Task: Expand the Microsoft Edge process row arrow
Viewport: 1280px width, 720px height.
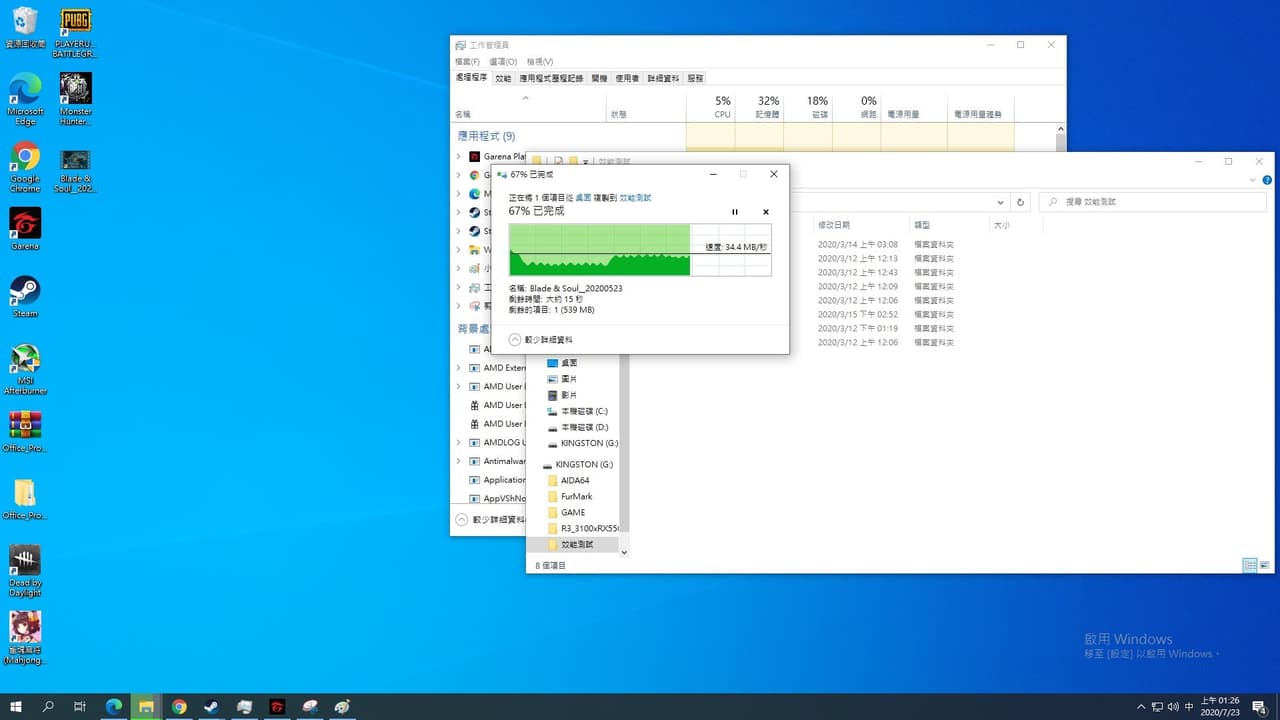Action: 459,194
